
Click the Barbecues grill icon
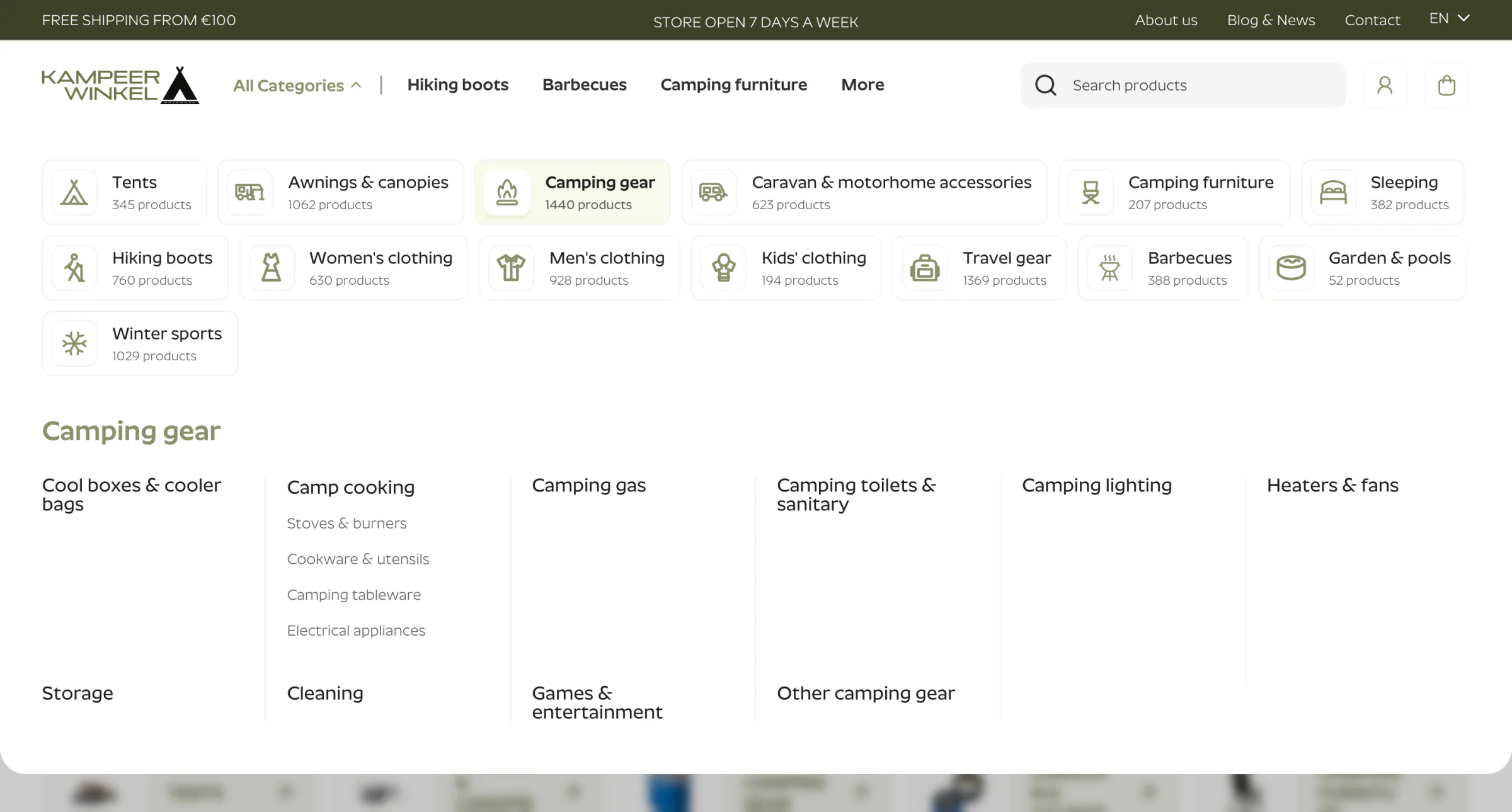(1110, 268)
